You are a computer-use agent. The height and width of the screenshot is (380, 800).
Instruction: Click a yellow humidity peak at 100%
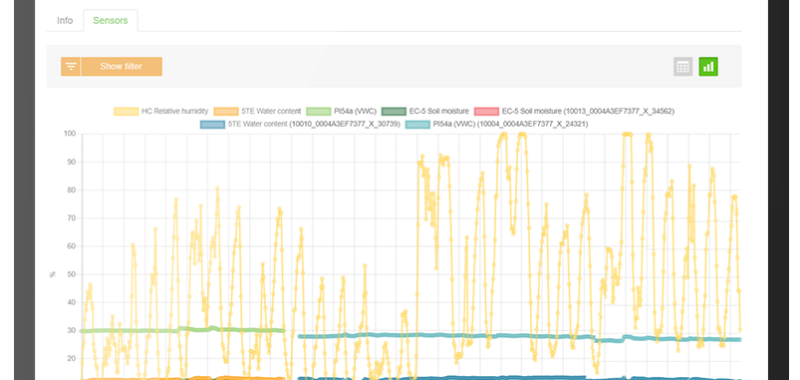[x=521, y=135]
